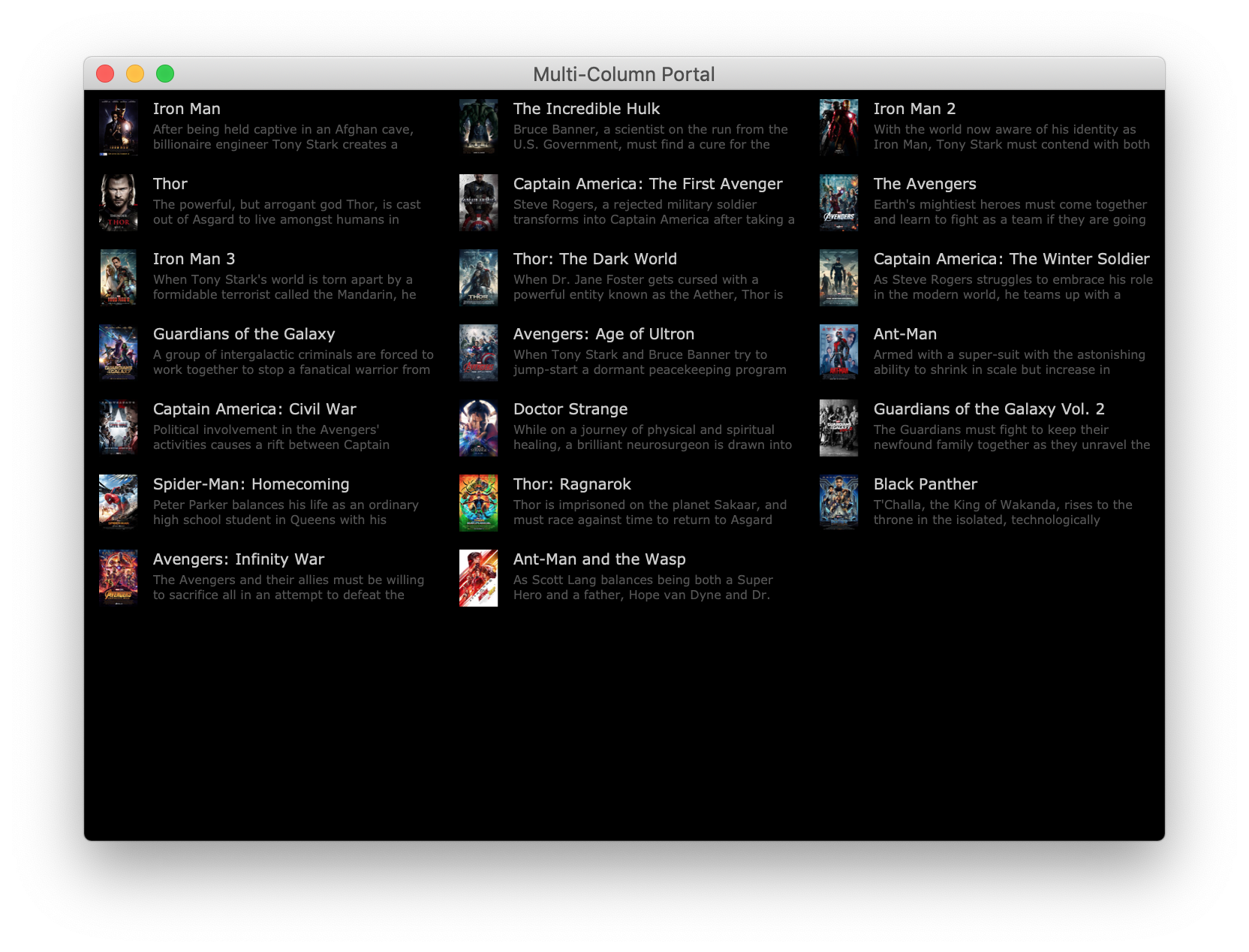Select The Incredible Hulk poster thumbnail

pos(478,128)
